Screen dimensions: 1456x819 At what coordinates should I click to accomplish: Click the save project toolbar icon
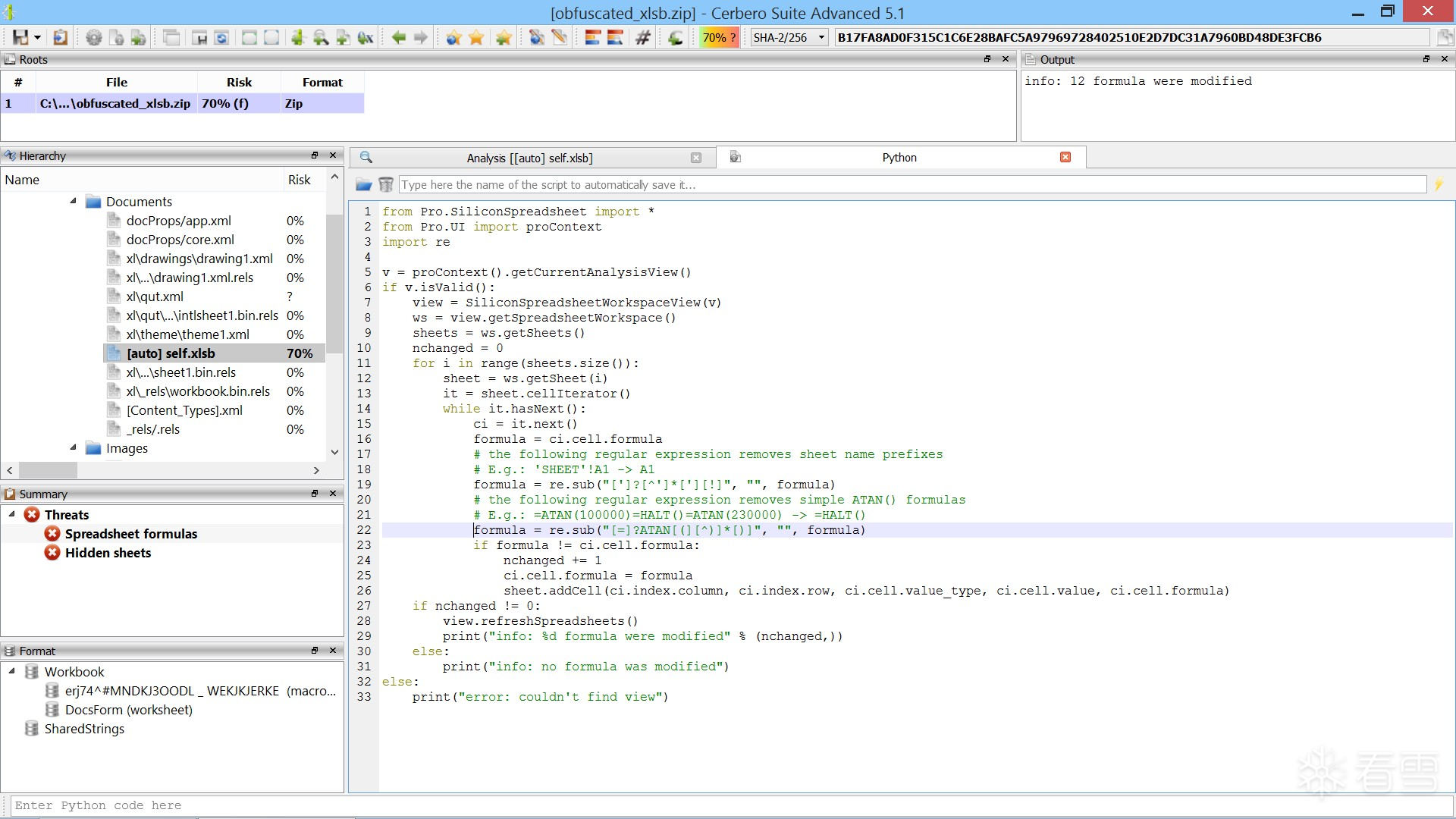coord(20,37)
